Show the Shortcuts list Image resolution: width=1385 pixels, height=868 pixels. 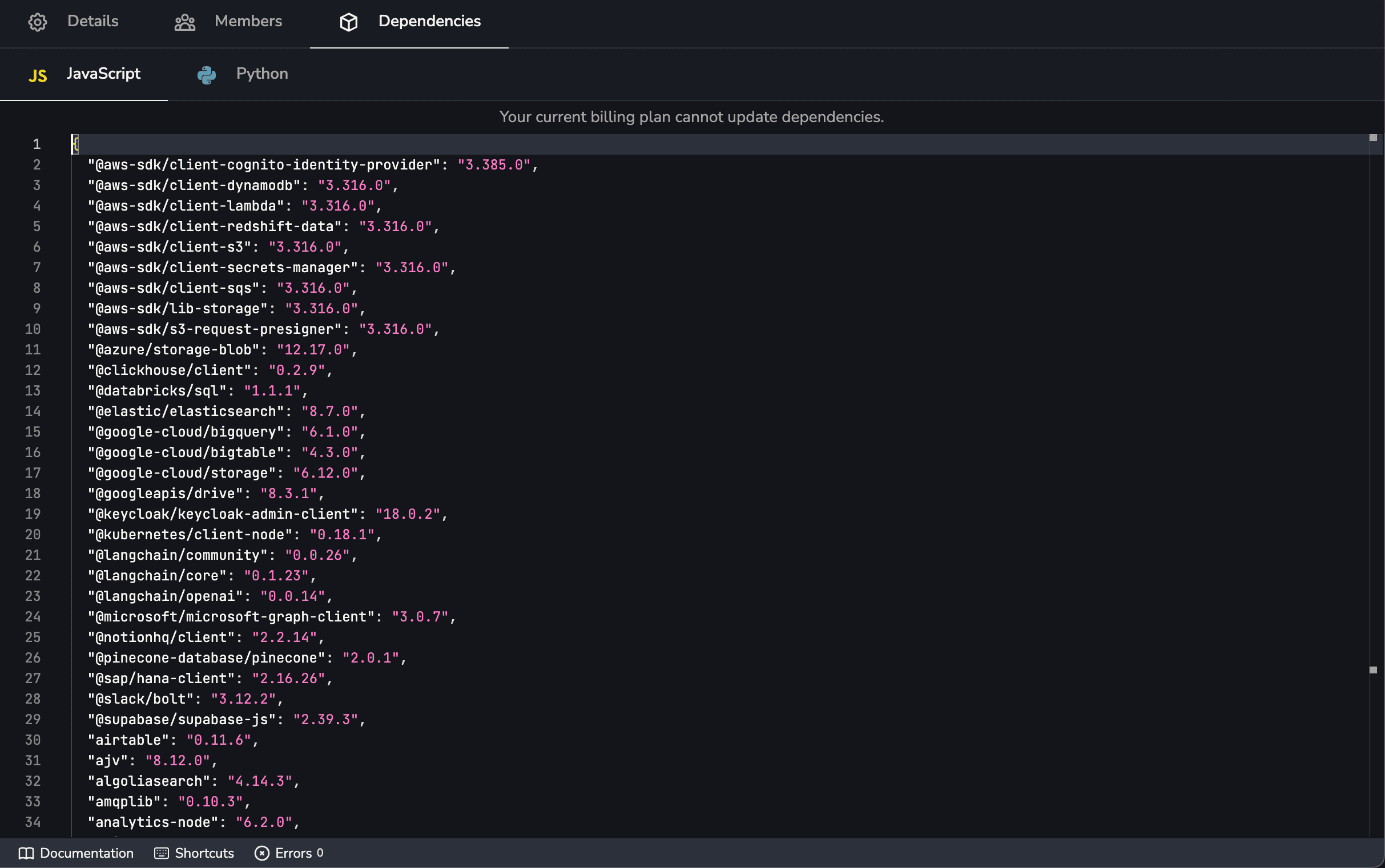pyautogui.click(x=194, y=853)
